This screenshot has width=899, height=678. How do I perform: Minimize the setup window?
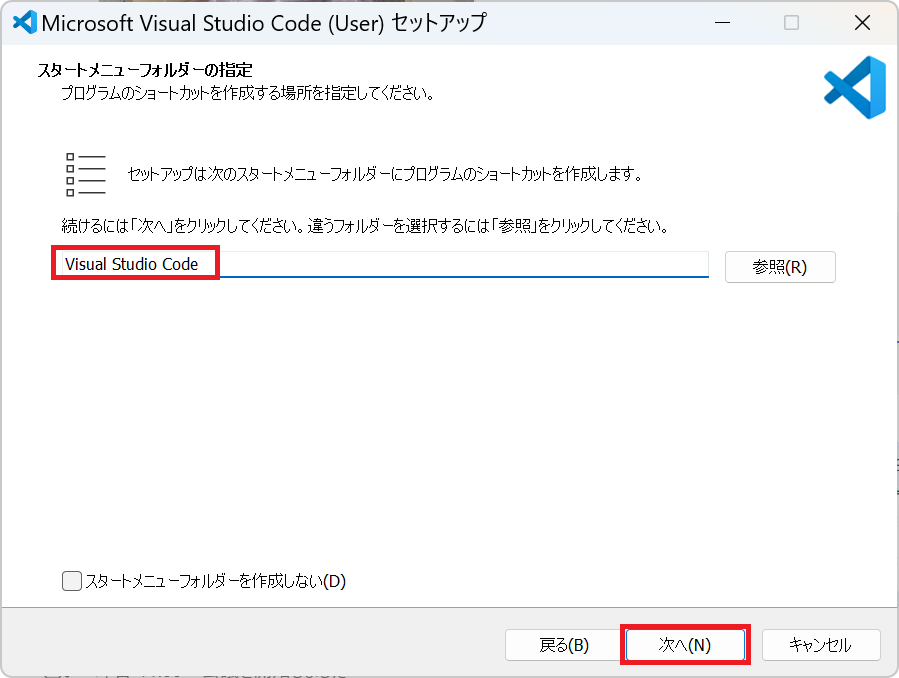[x=721, y=23]
